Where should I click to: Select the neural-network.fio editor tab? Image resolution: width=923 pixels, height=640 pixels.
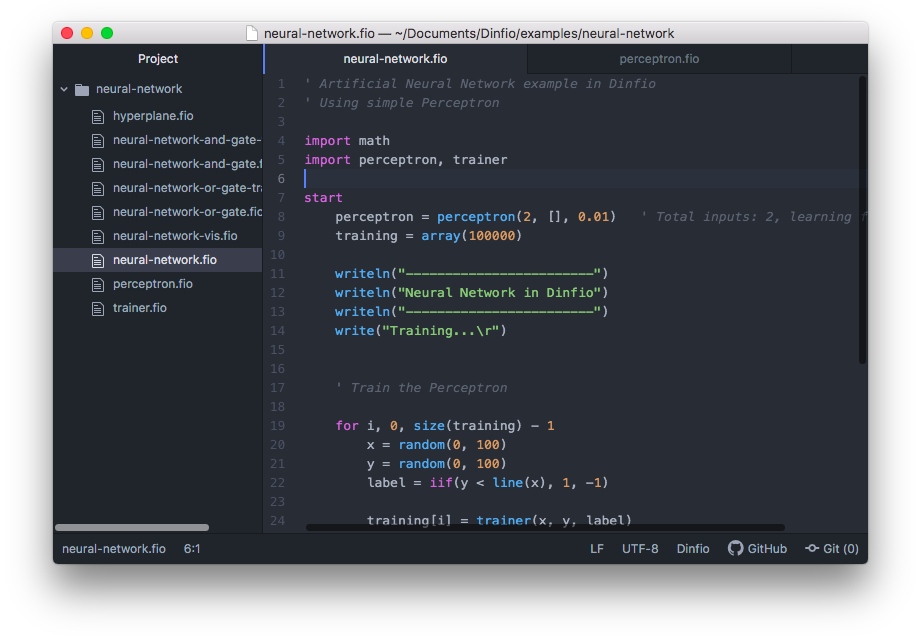[395, 59]
